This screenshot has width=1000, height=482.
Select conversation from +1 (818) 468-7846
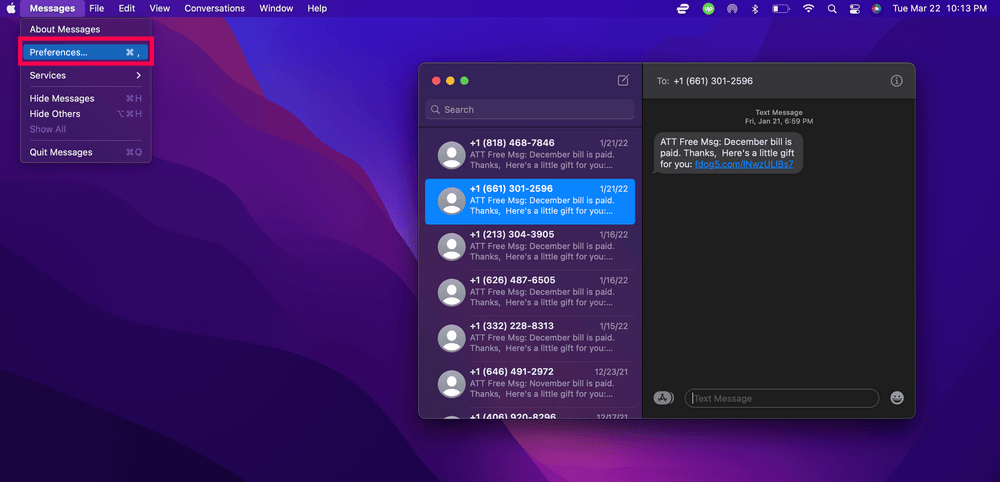tap(530, 155)
